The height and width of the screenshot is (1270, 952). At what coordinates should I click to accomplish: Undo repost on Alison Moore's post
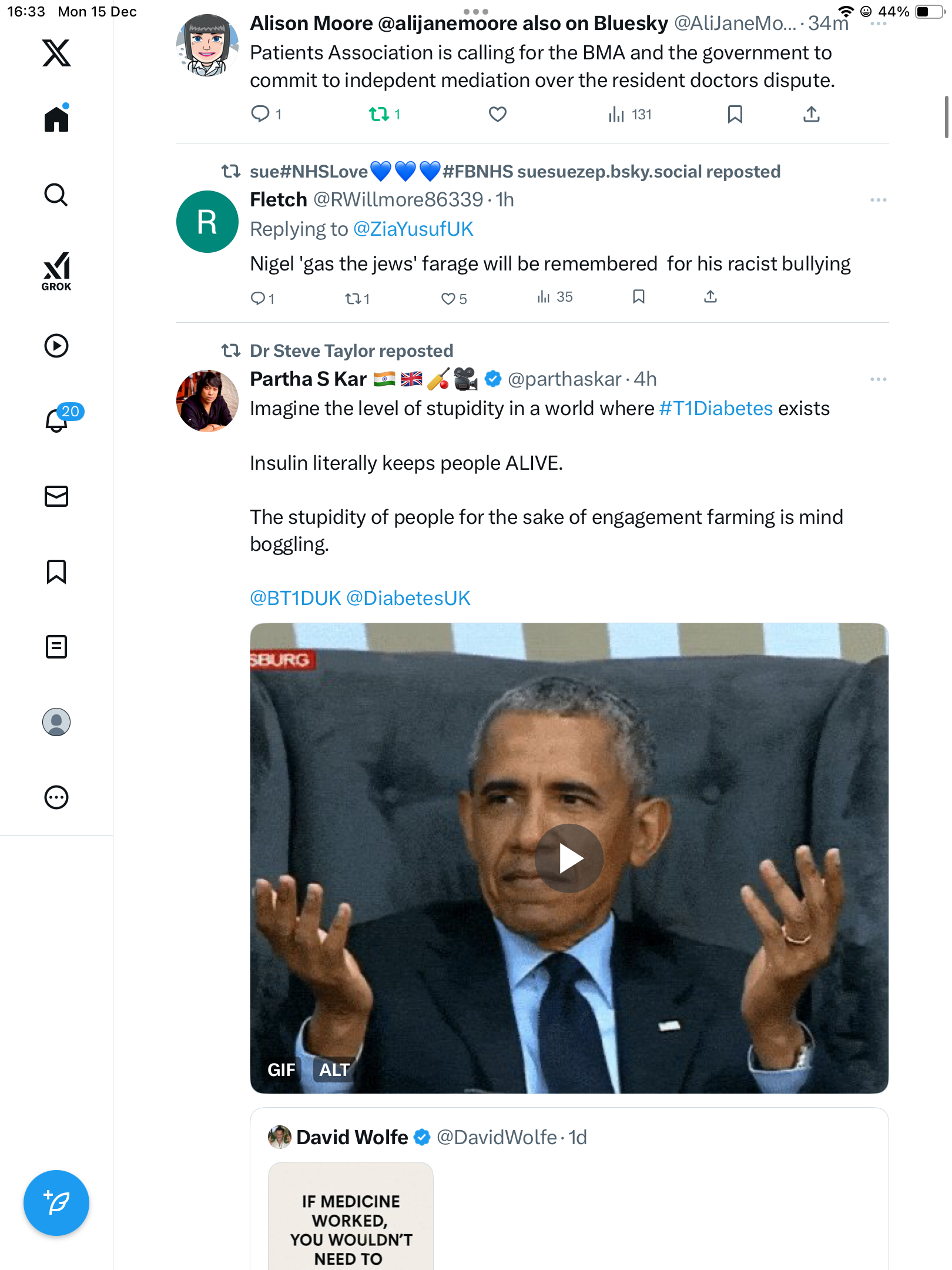pos(379,114)
